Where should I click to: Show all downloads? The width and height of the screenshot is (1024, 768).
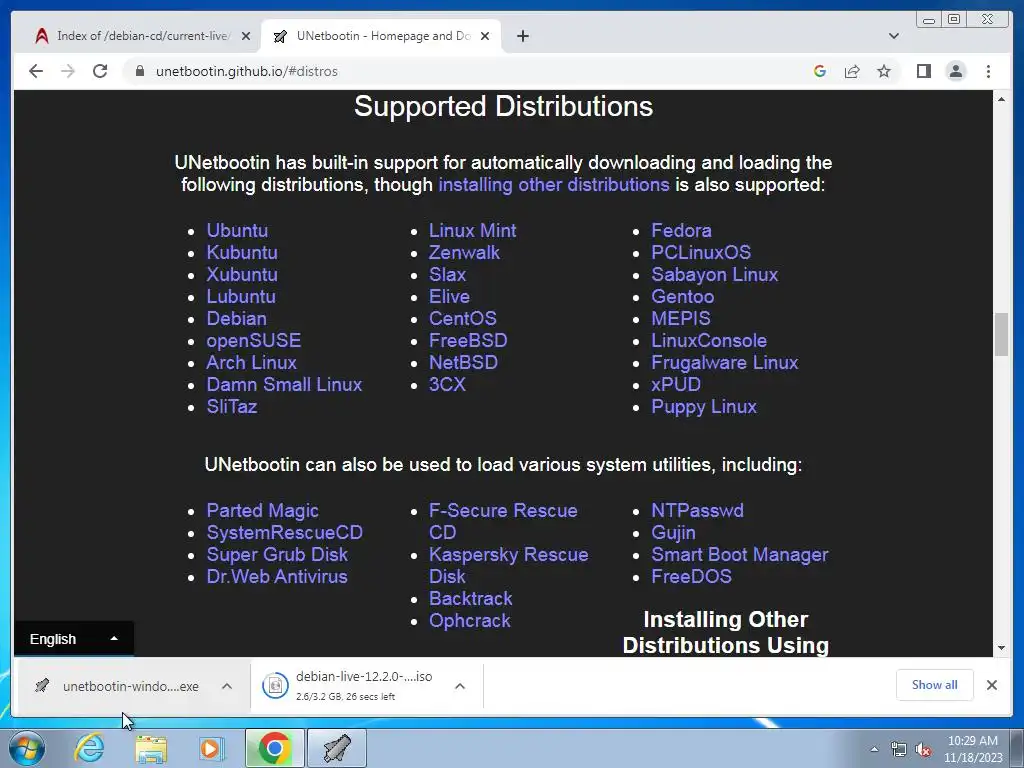[935, 684]
